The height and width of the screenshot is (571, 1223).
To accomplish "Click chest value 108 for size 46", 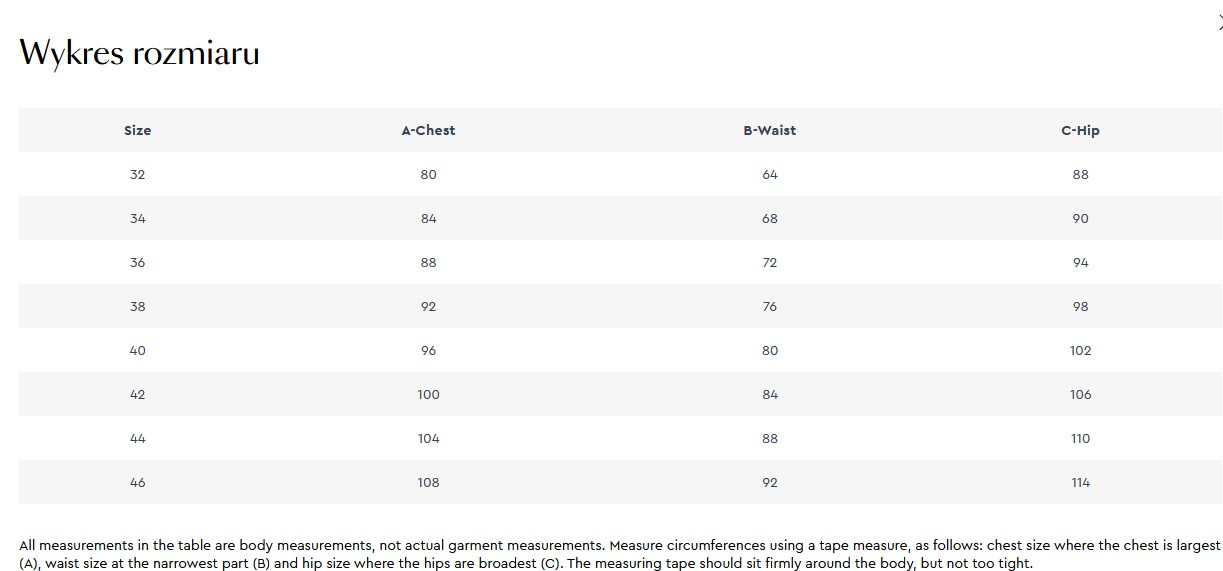I will click(x=428, y=482).
